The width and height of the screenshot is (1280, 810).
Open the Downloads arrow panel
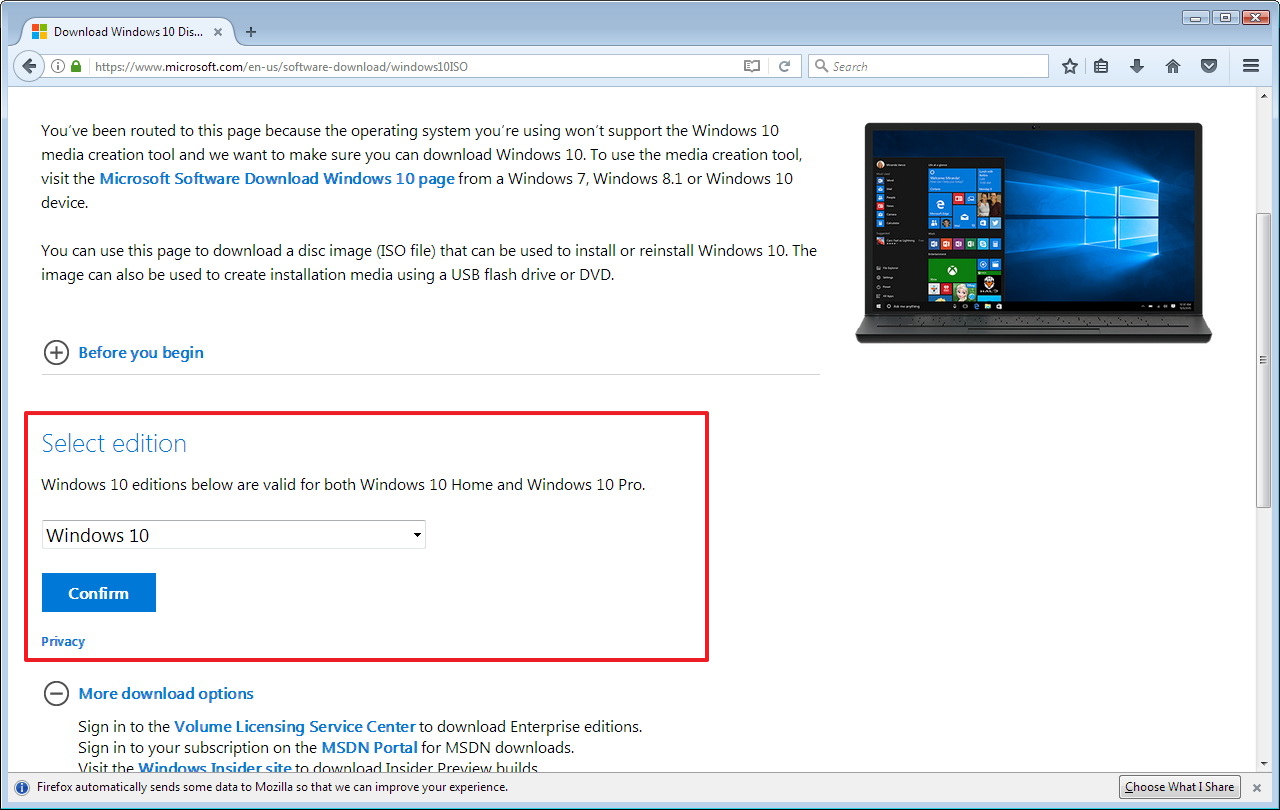coord(1137,66)
